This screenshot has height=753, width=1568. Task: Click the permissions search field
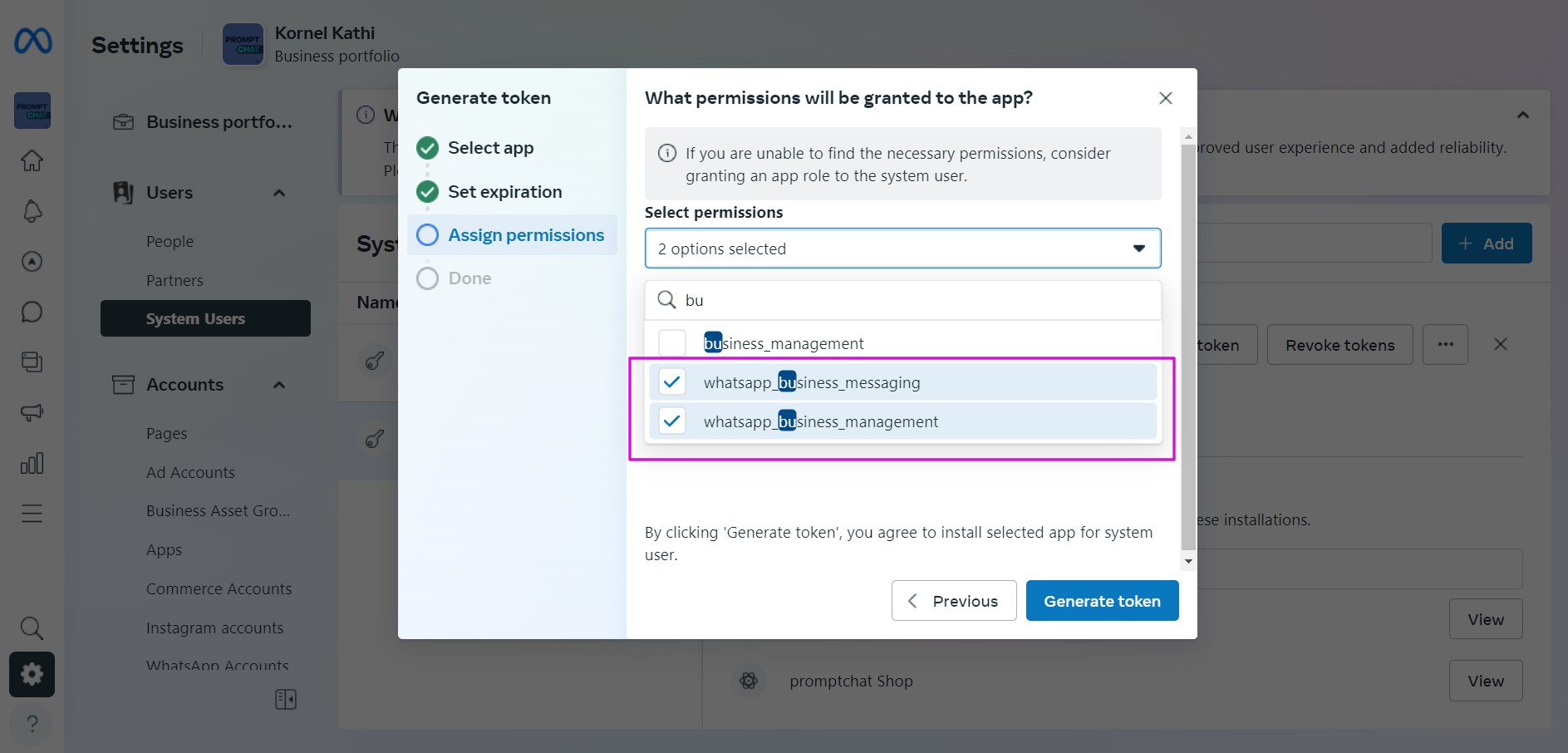click(x=914, y=300)
